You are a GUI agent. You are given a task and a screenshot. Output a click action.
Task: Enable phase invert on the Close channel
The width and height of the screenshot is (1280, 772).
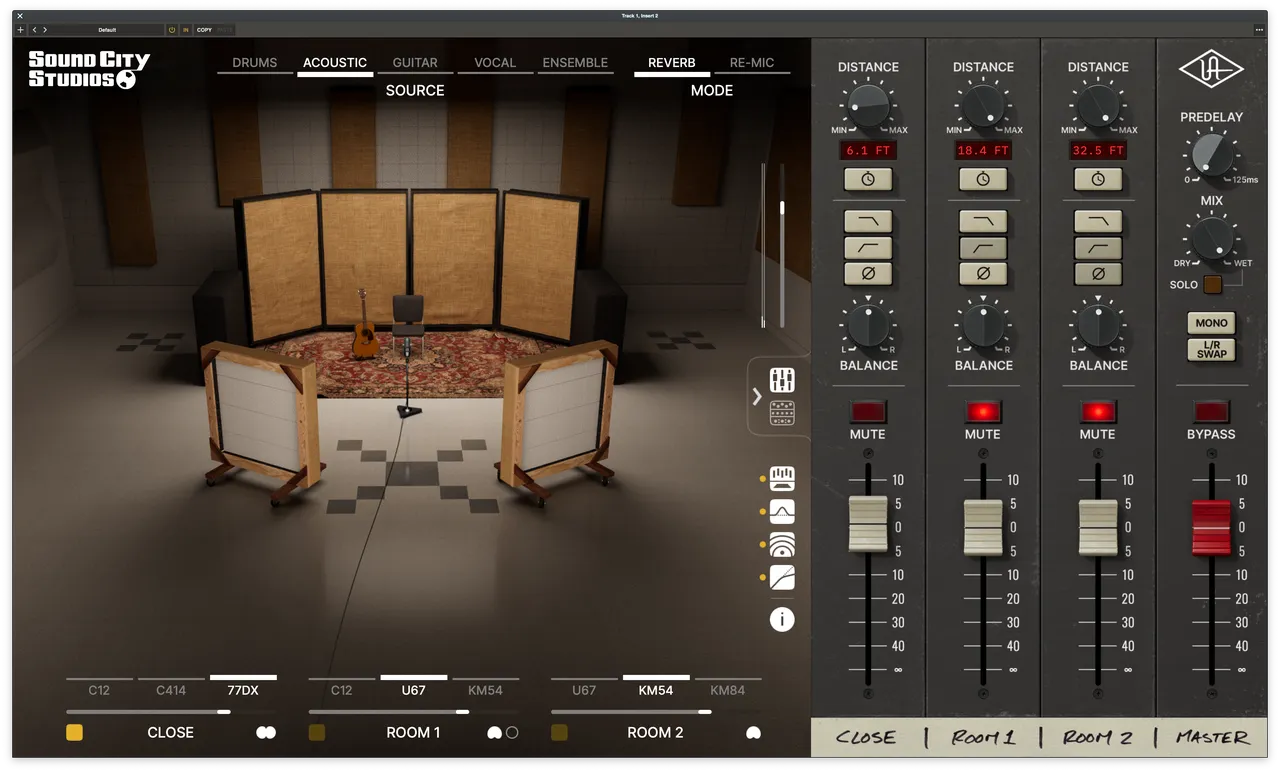868,273
